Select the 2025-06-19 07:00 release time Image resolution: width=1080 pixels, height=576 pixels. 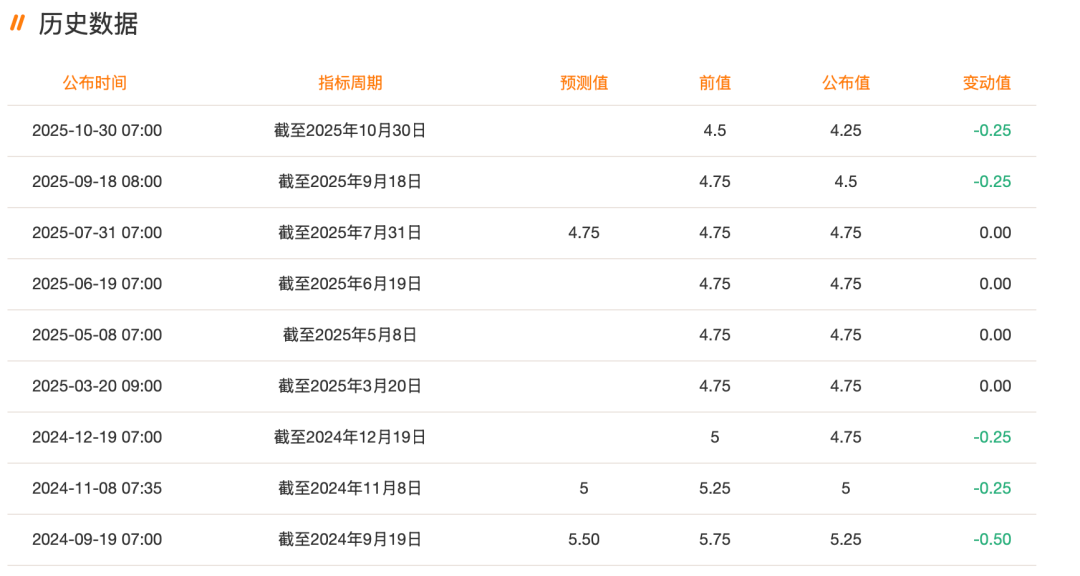click(97, 284)
